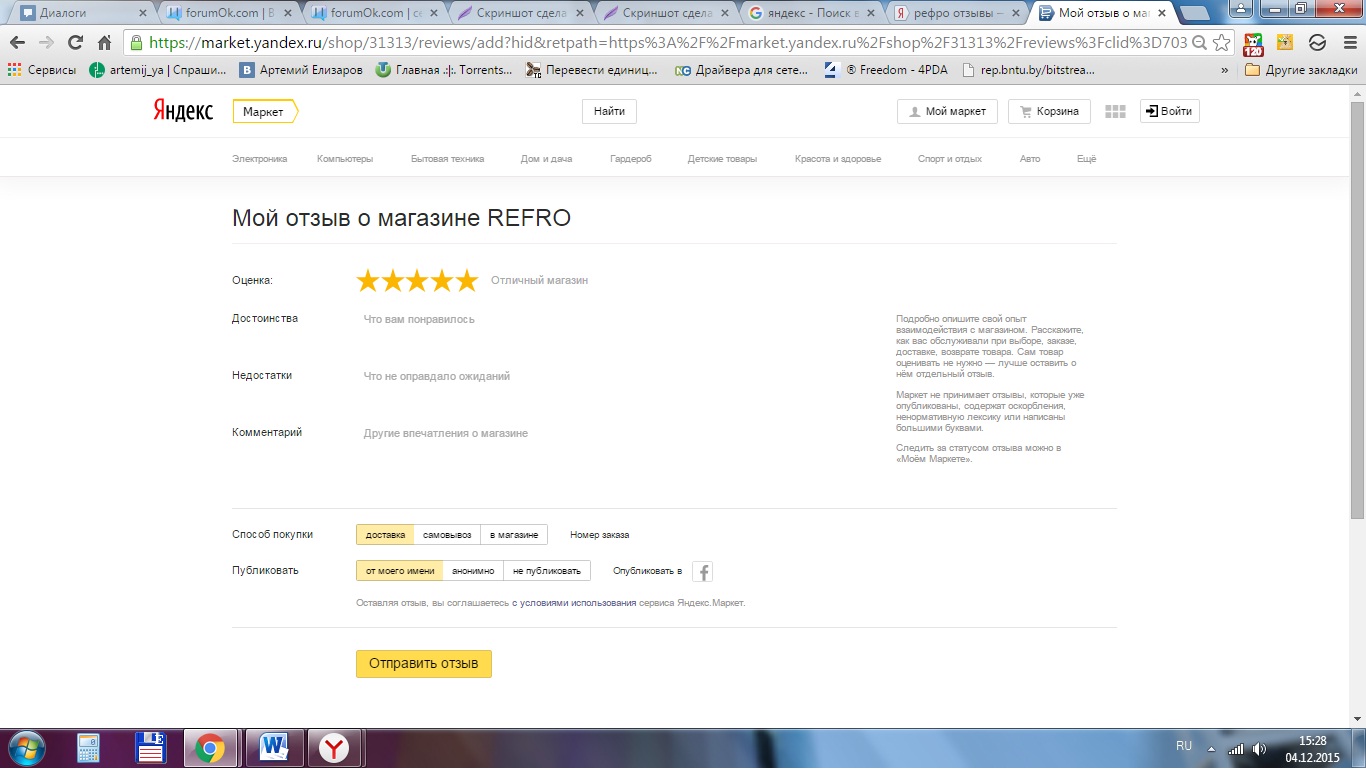Open the file manager taskbar icon
Viewport: 1366px width, 770px height.
coord(151,749)
